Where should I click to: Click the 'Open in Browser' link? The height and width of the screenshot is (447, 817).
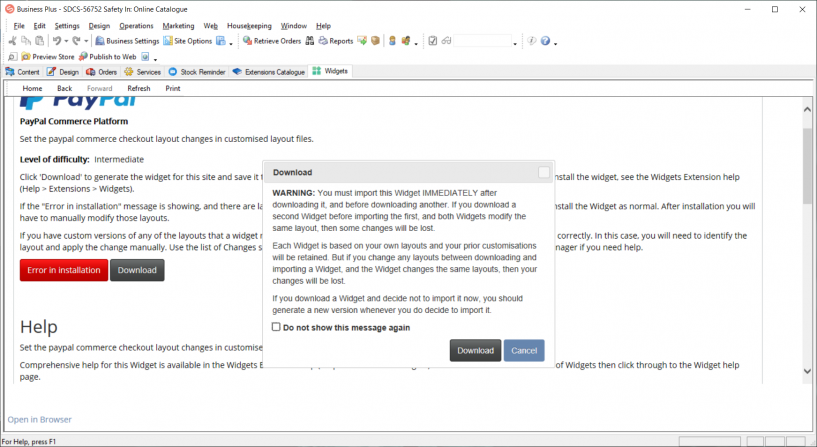(x=39, y=419)
